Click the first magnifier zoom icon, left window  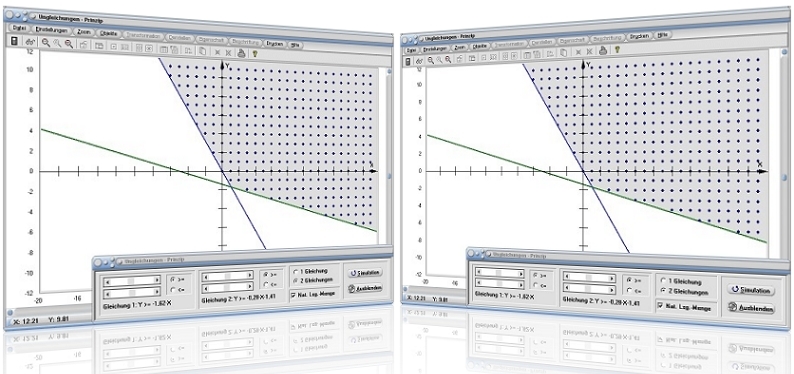pyautogui.click(x=46, y=44)
